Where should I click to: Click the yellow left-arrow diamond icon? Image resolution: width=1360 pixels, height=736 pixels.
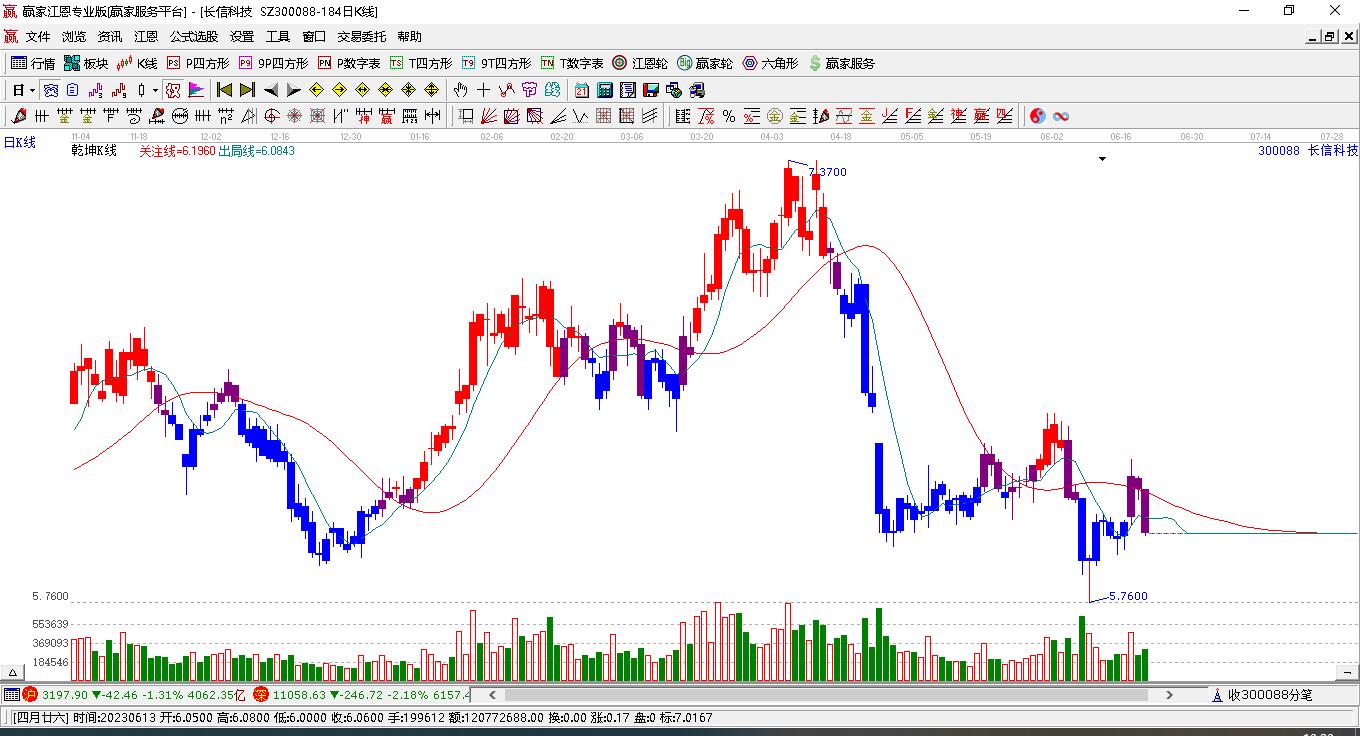click(x=317, y=90)
